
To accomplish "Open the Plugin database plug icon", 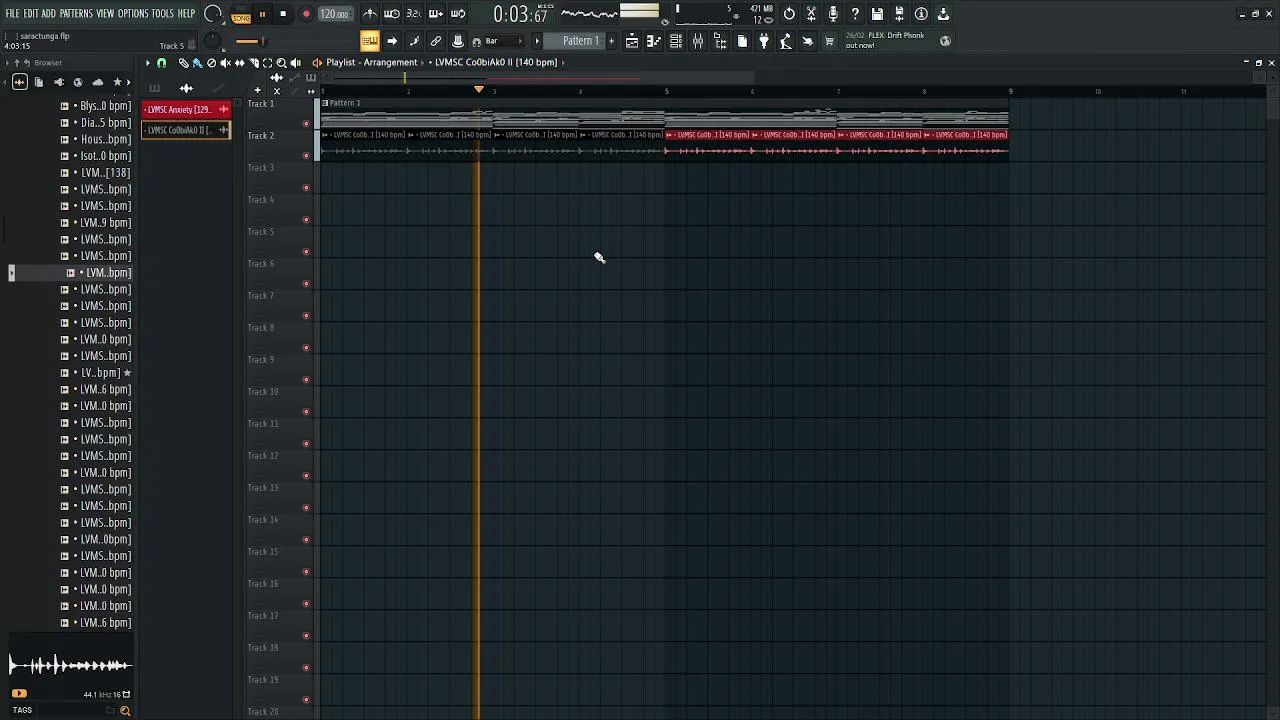I will click(x=764, y=41).
